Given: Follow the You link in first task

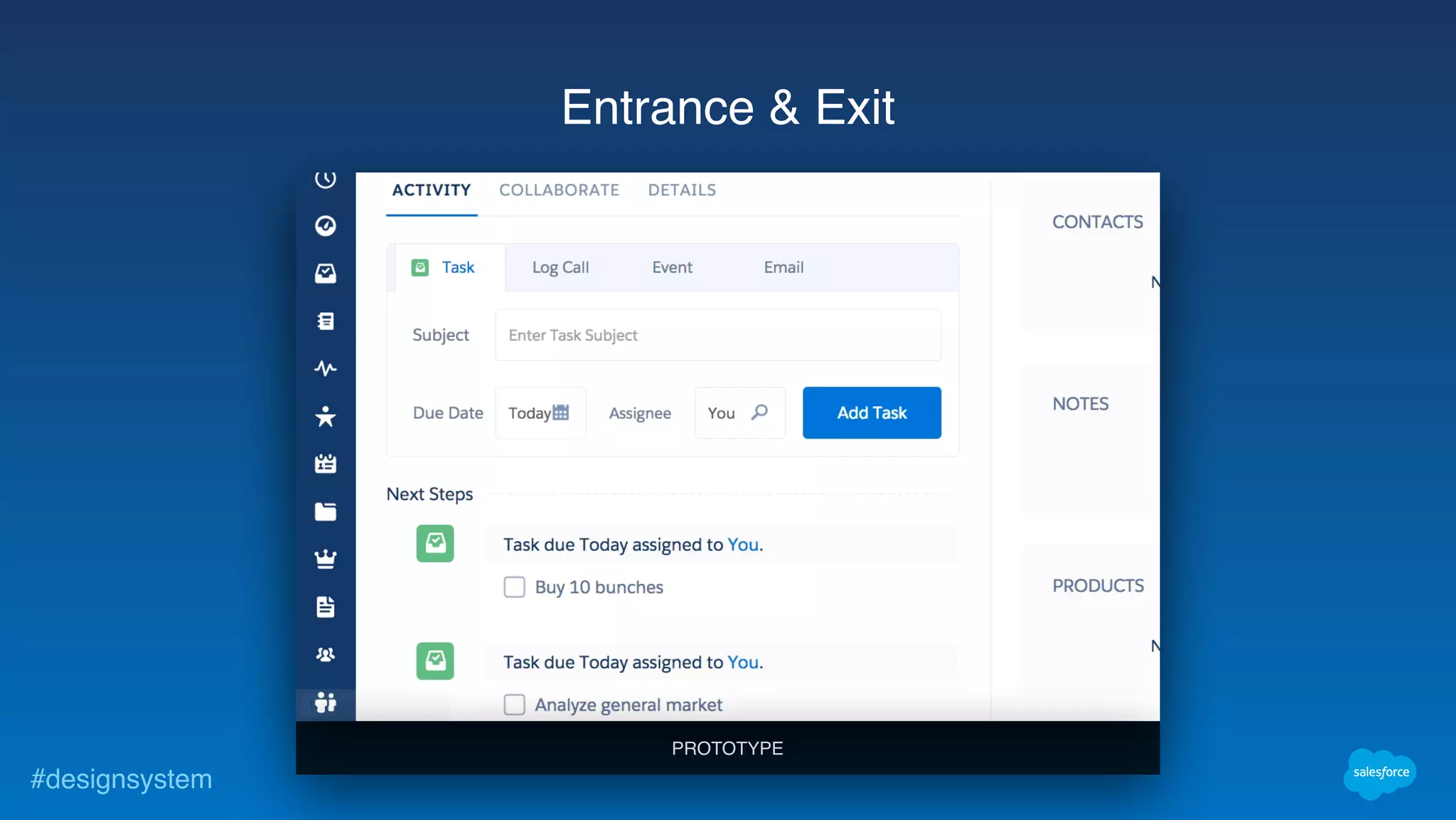Looking at the screenshot, I should [744, 545].
